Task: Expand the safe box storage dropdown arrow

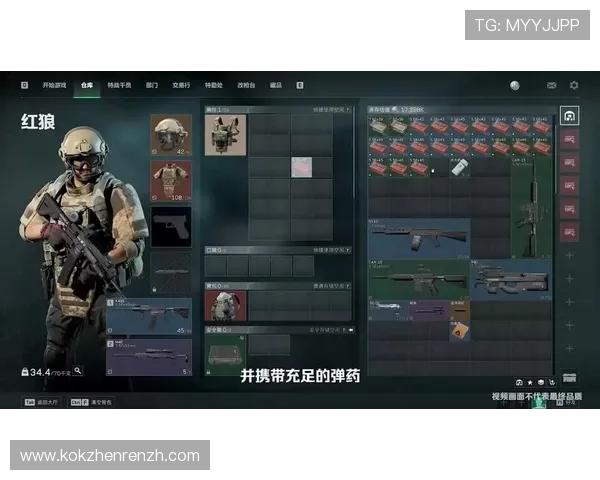Action: (x=344, y=330)
